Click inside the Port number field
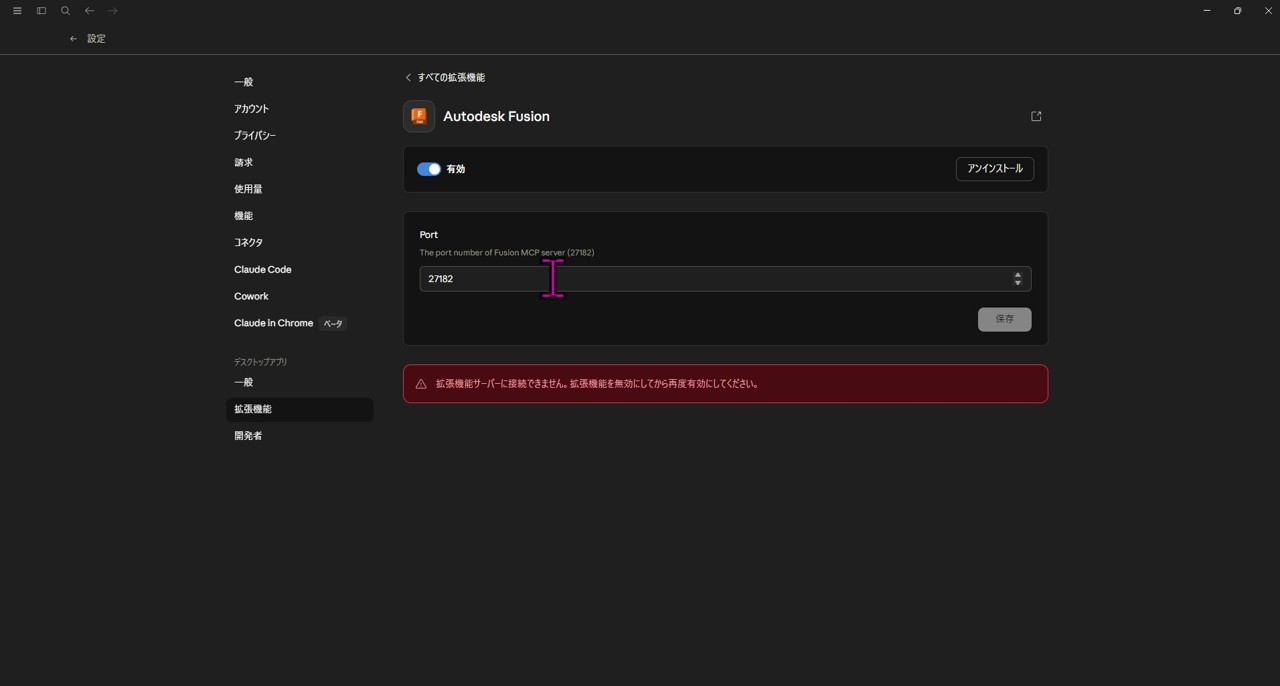 pyautogui.click(x=700, y=279)
